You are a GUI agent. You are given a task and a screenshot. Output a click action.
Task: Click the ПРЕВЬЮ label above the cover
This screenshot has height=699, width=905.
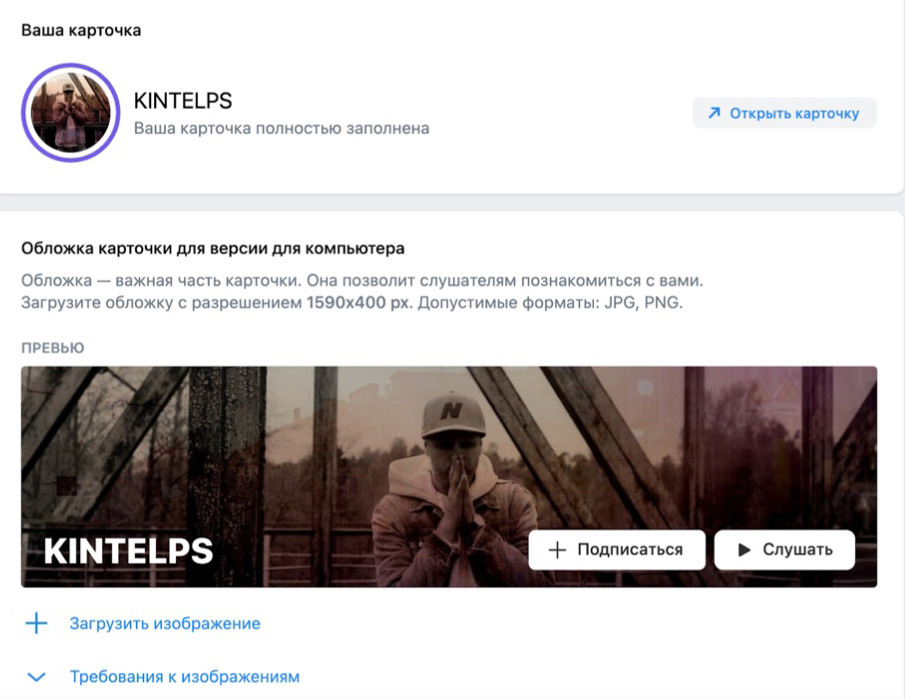[53, 348]
